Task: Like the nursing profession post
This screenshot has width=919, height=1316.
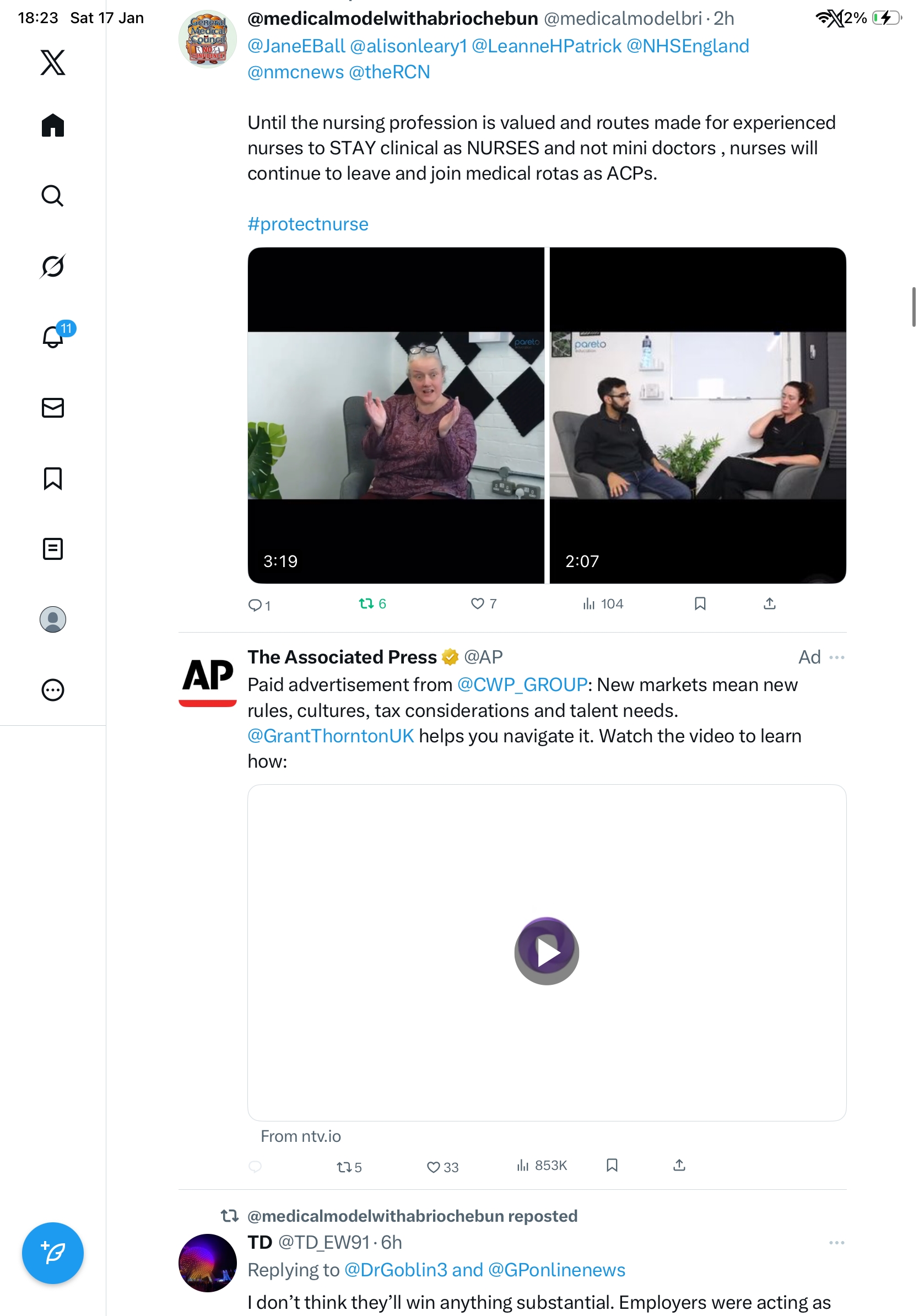Action: [x=477, y=603]
